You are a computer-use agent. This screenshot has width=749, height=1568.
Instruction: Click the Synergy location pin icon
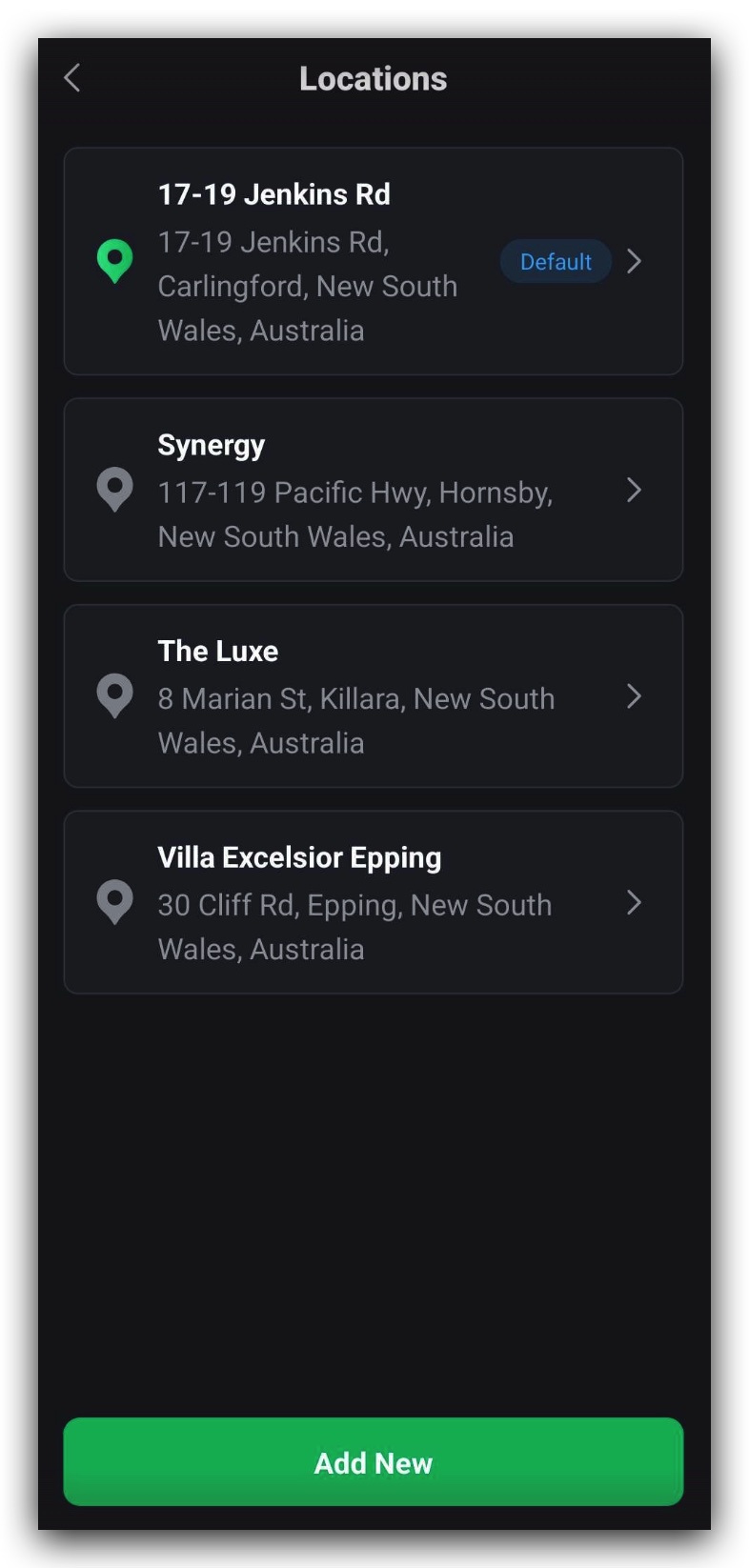click(114, 490)
